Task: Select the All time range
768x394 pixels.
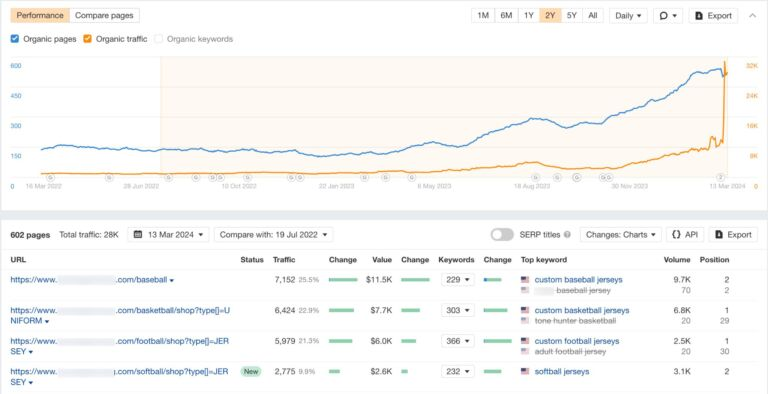Action: (593, 15)
